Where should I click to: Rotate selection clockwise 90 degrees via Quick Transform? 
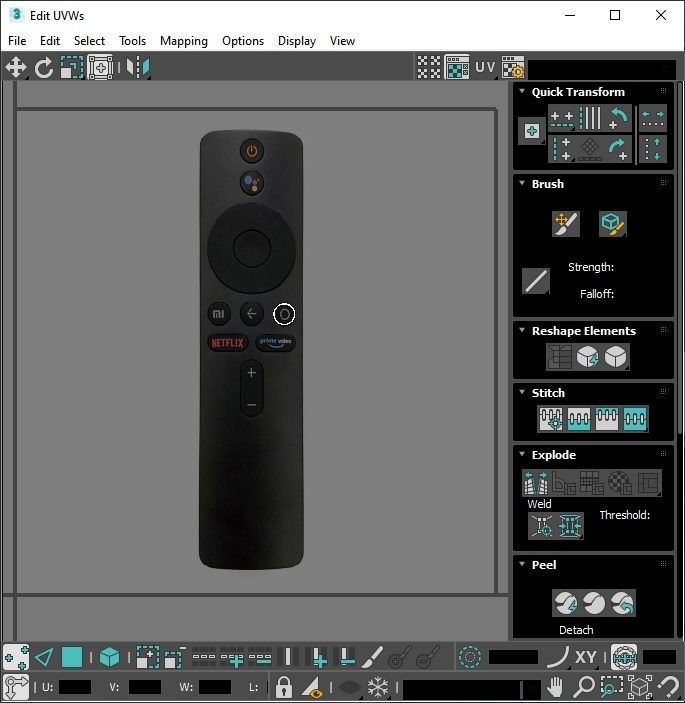(x=618, y=148)
